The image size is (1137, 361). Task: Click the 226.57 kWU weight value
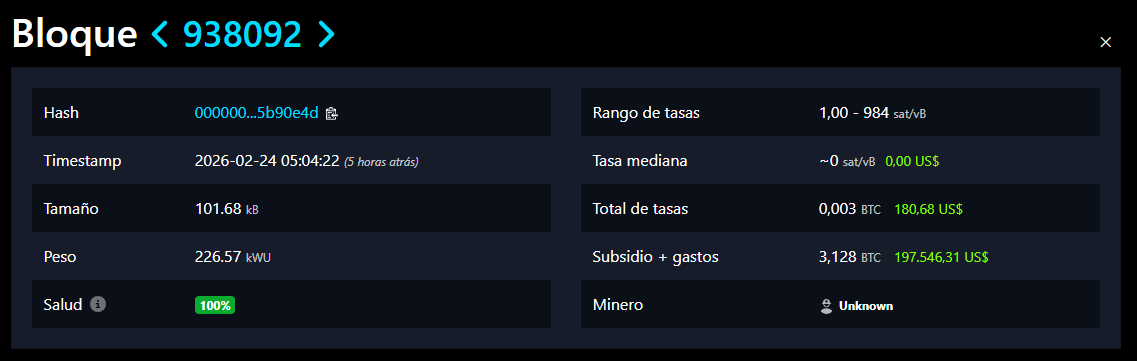click(233, 257)
